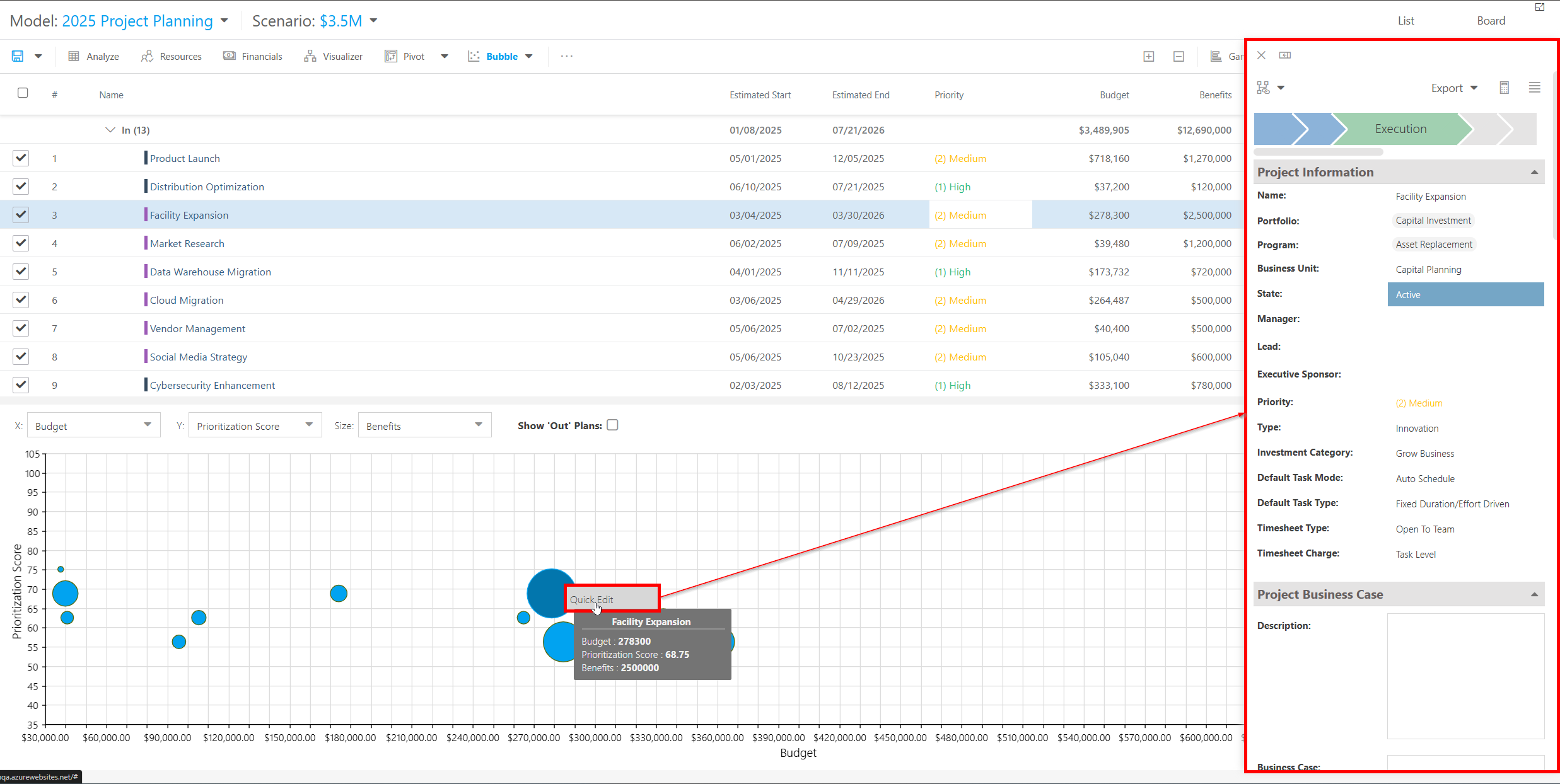Screen dimensions: 1560x784
Task: Enable Show 'Out' Plans
Action: [612, 425]
